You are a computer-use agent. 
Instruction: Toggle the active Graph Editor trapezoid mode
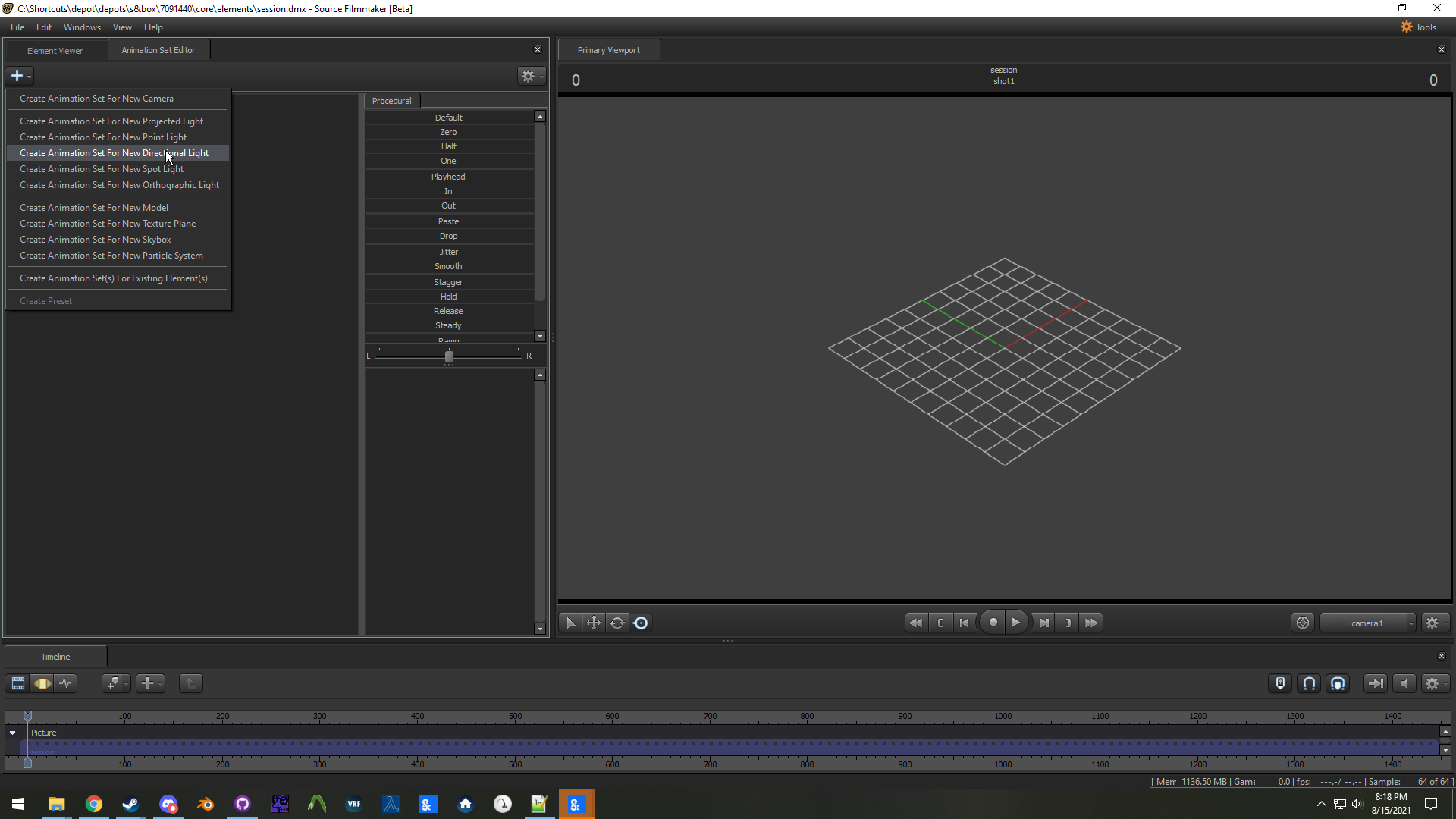click(x=42, y=683)
